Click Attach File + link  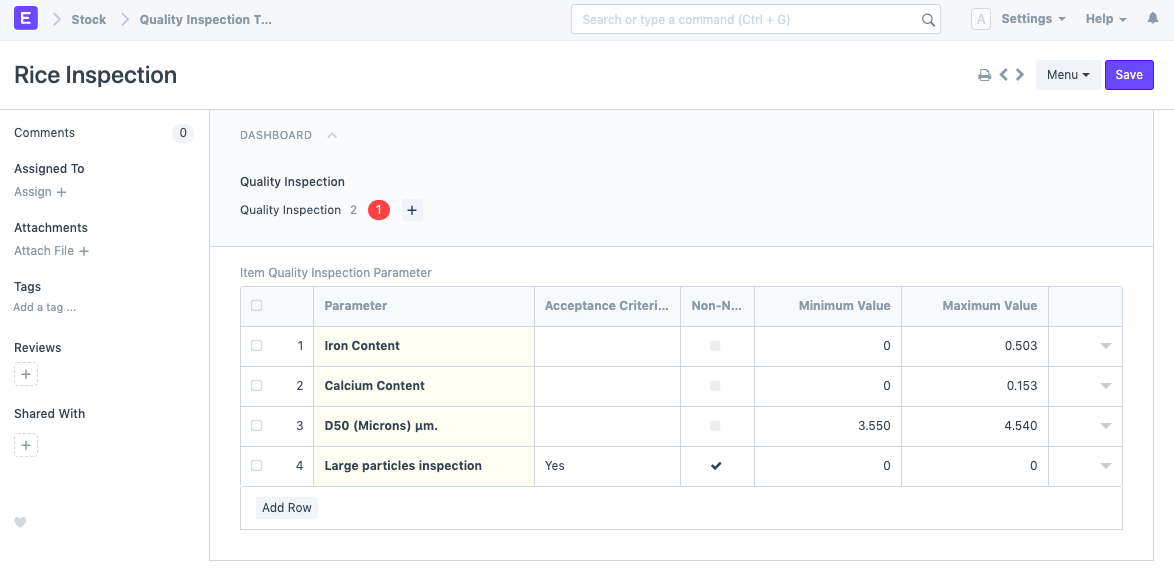click(52, 251)
